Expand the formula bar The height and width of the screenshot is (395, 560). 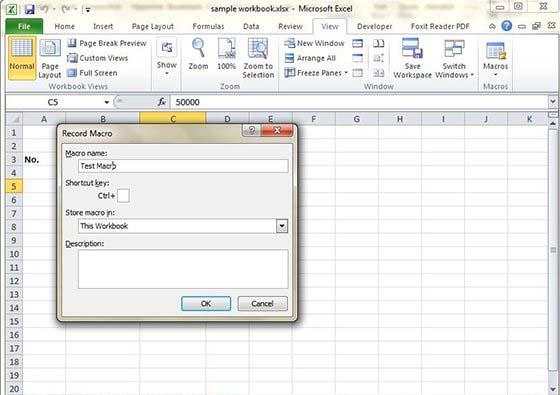point(553,102)
